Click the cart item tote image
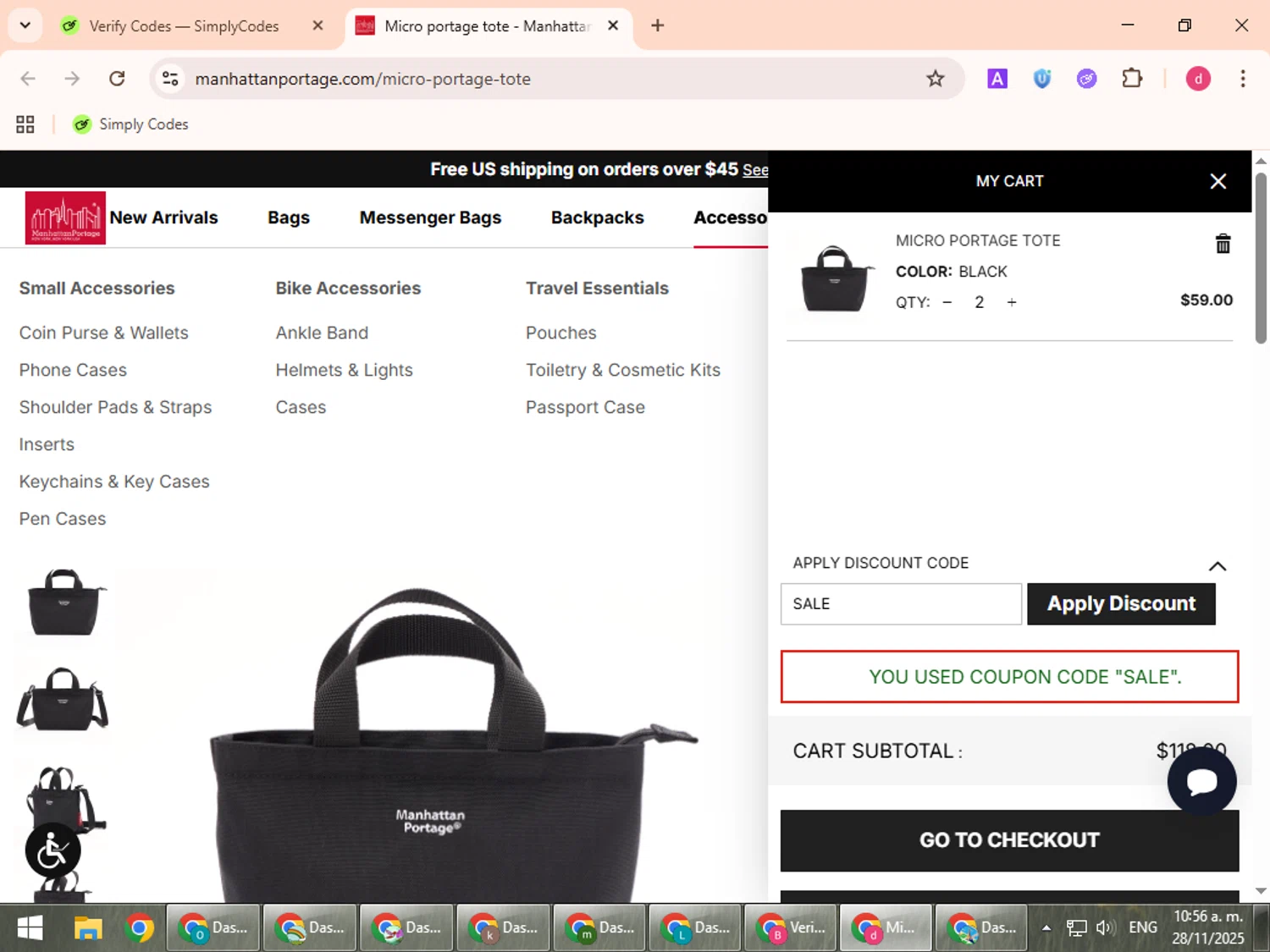Image resolution: width=1270 pixels, height=952 pixels. (836, 278)
